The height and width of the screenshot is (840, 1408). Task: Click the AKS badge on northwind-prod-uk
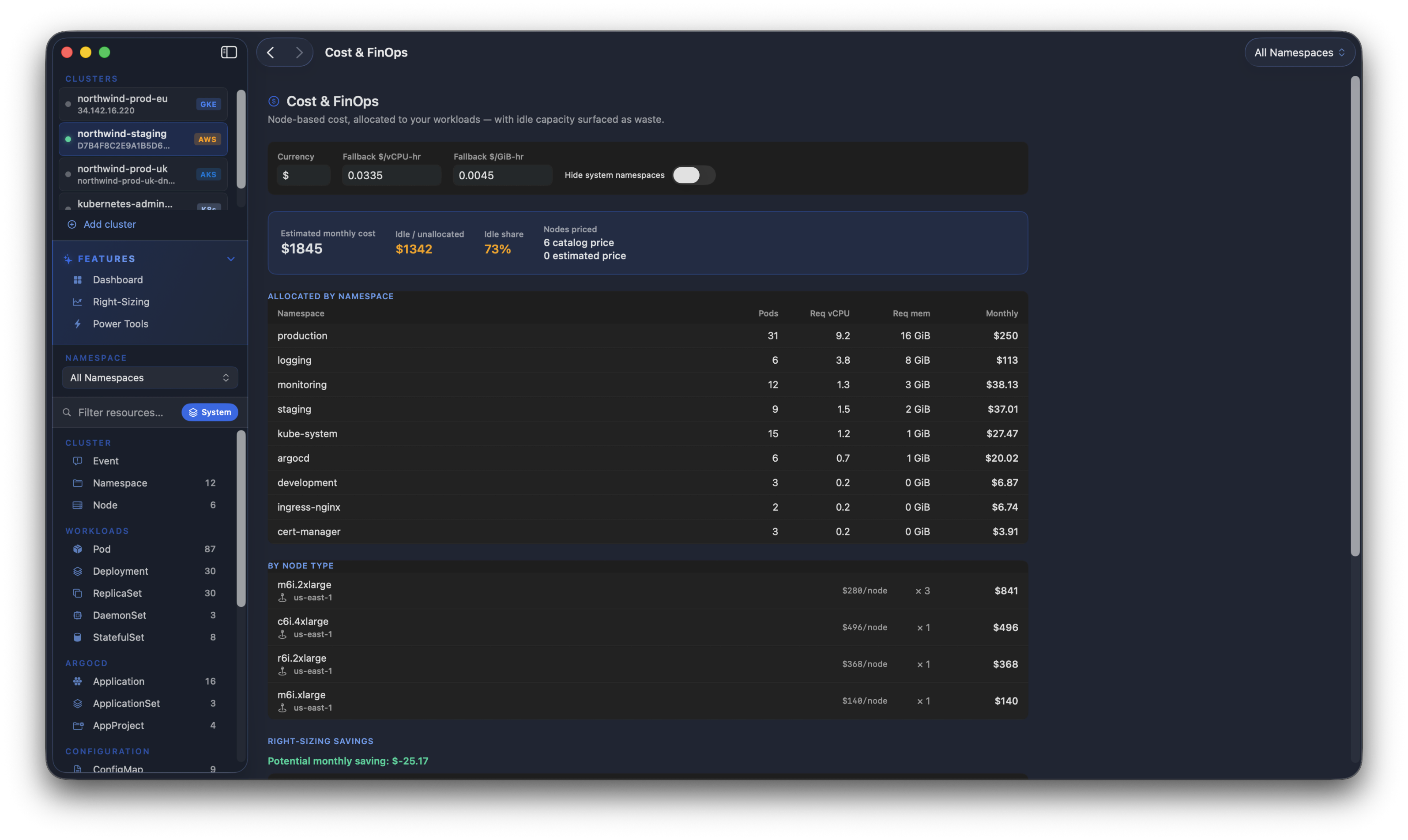(x=208, y=174)
